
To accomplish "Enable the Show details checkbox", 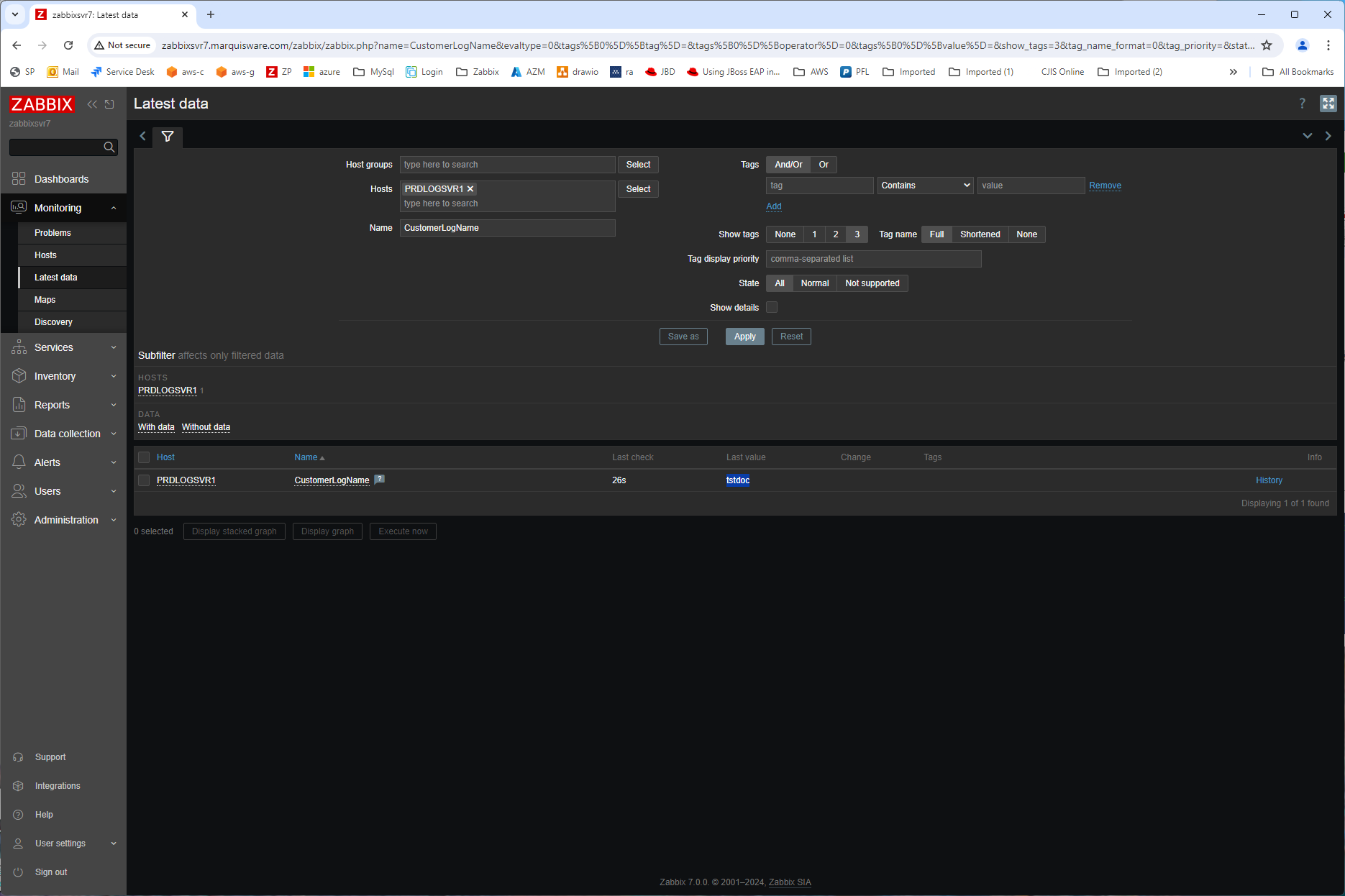I will [772, 308].
